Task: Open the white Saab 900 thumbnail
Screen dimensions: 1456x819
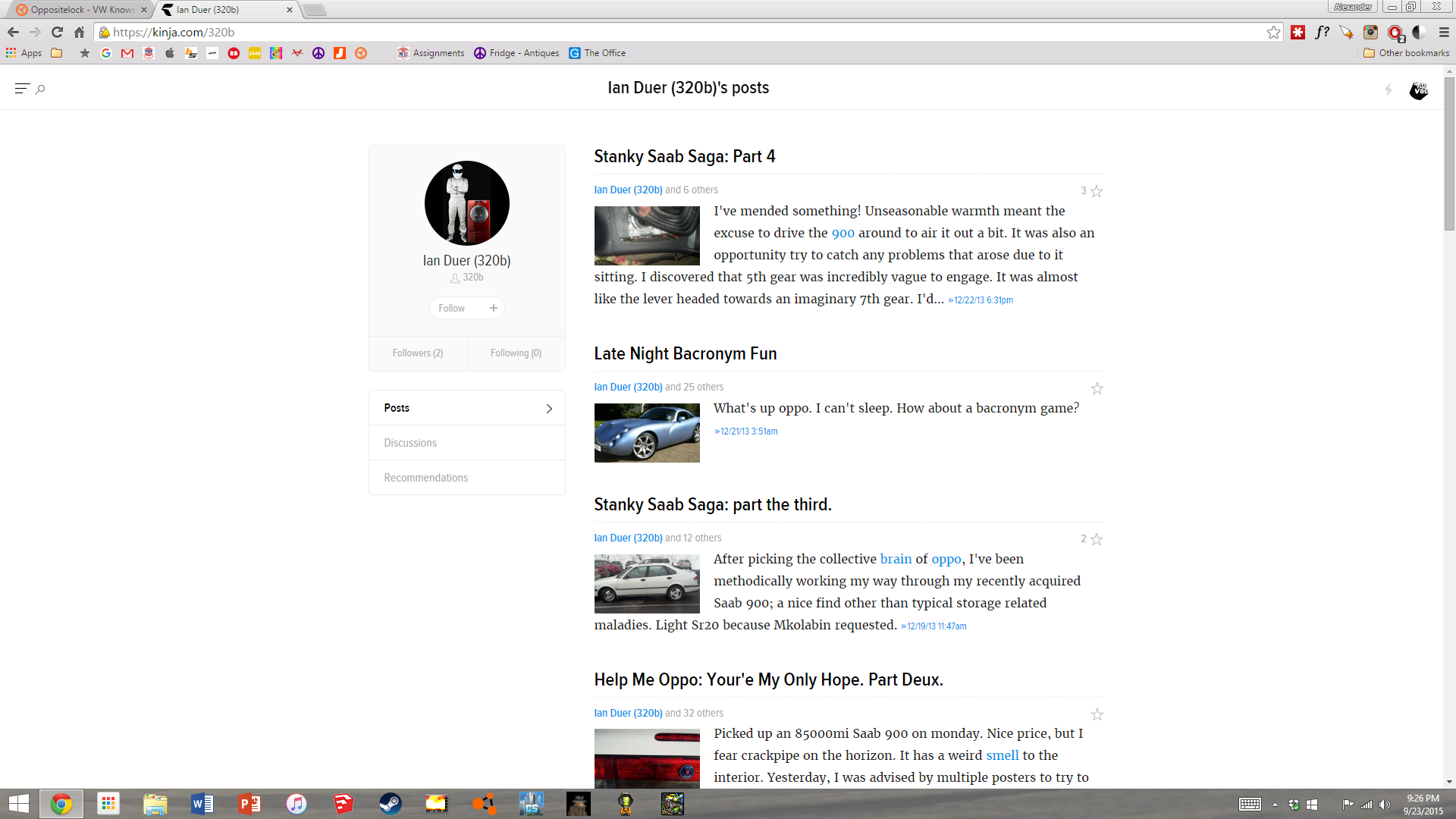Action: [647, 584]
